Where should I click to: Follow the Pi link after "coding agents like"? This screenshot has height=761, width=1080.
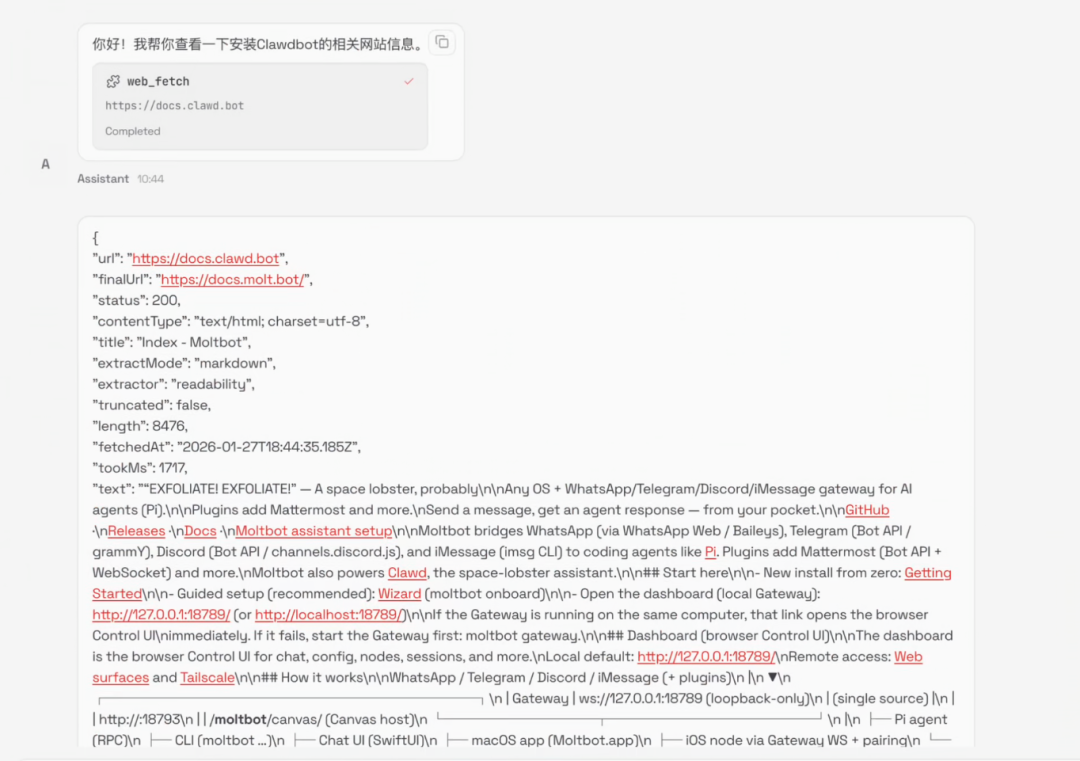tap(710, 552)
